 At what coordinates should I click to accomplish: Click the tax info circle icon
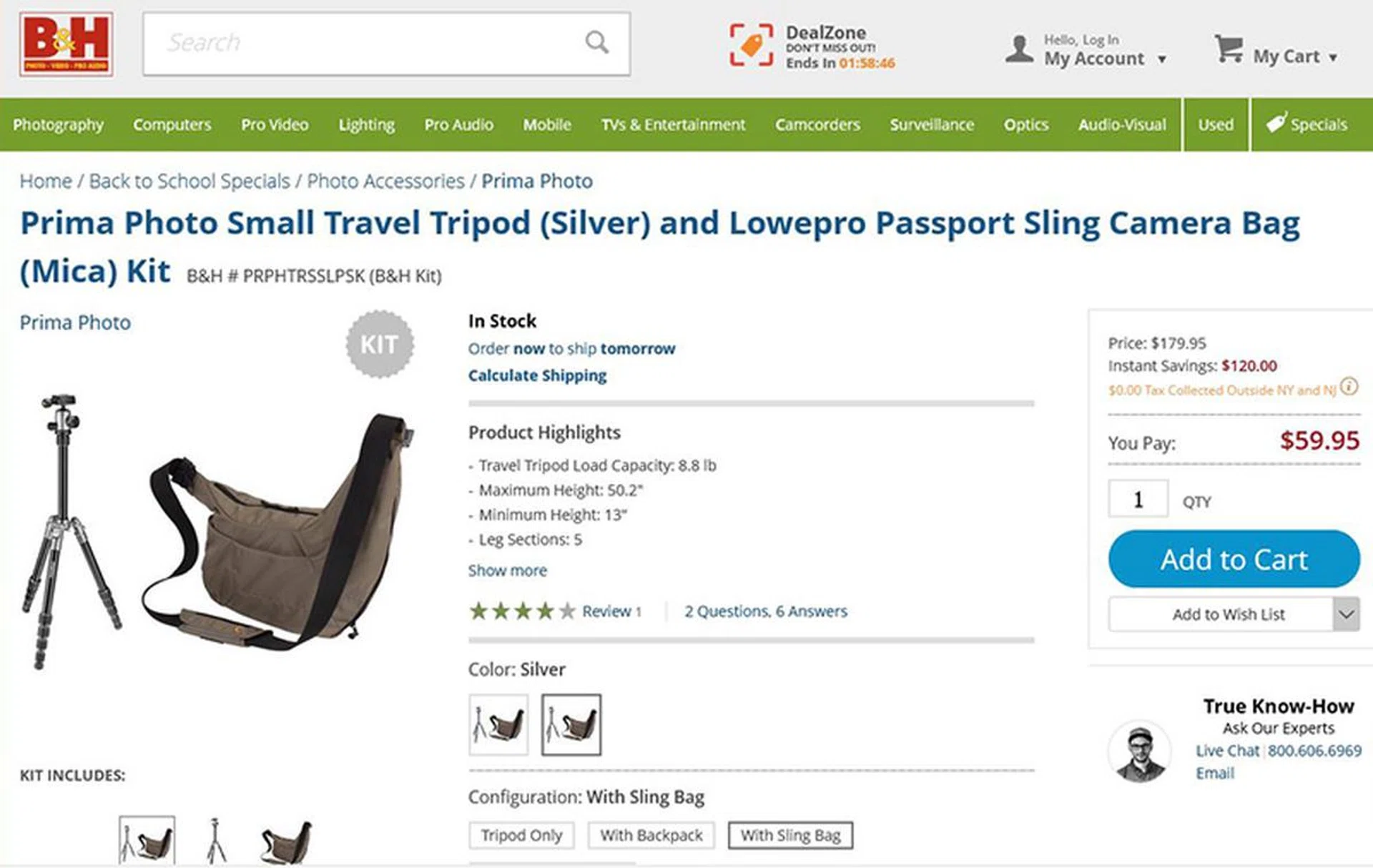click(1349, 387)
